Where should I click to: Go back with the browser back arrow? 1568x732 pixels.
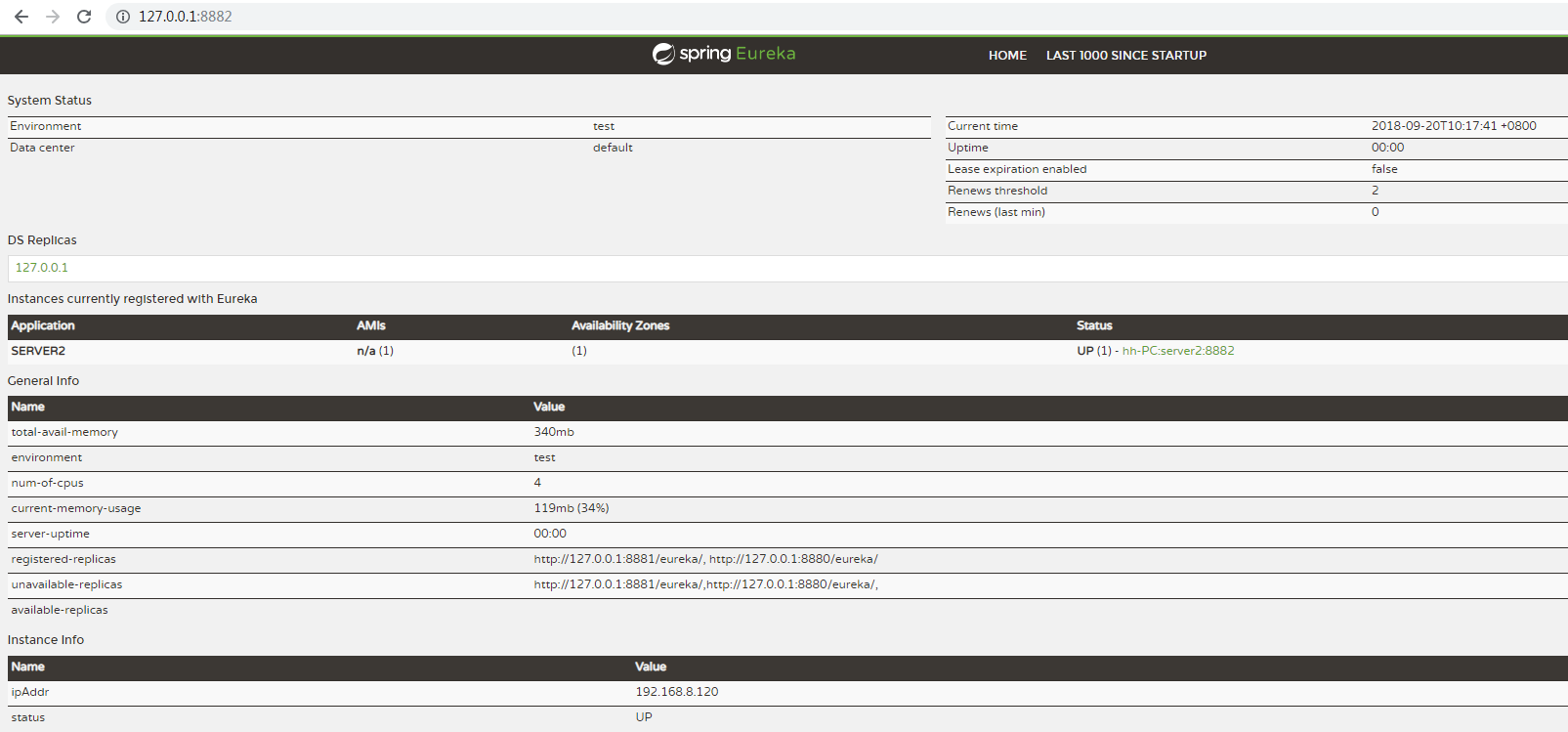pos(21,17)
